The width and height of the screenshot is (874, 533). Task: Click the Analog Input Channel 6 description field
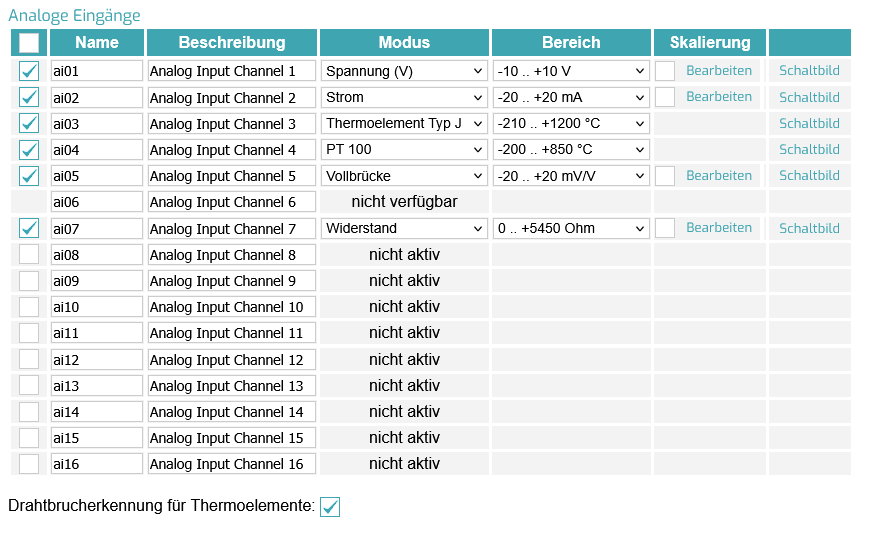(232, 202)
